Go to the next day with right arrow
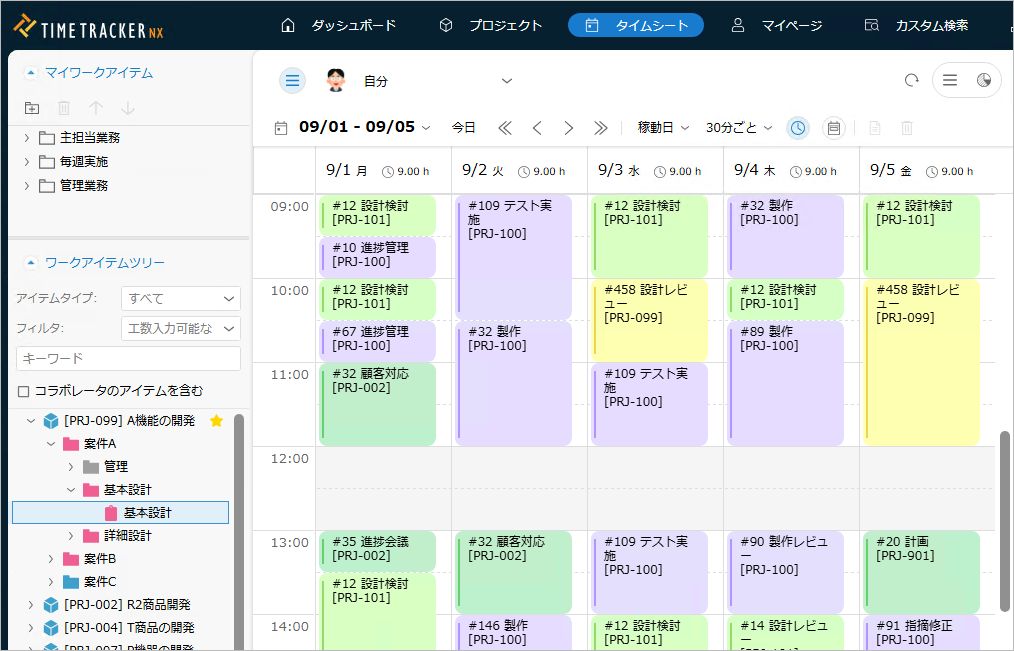1014x651 pixels. point(568,128)
